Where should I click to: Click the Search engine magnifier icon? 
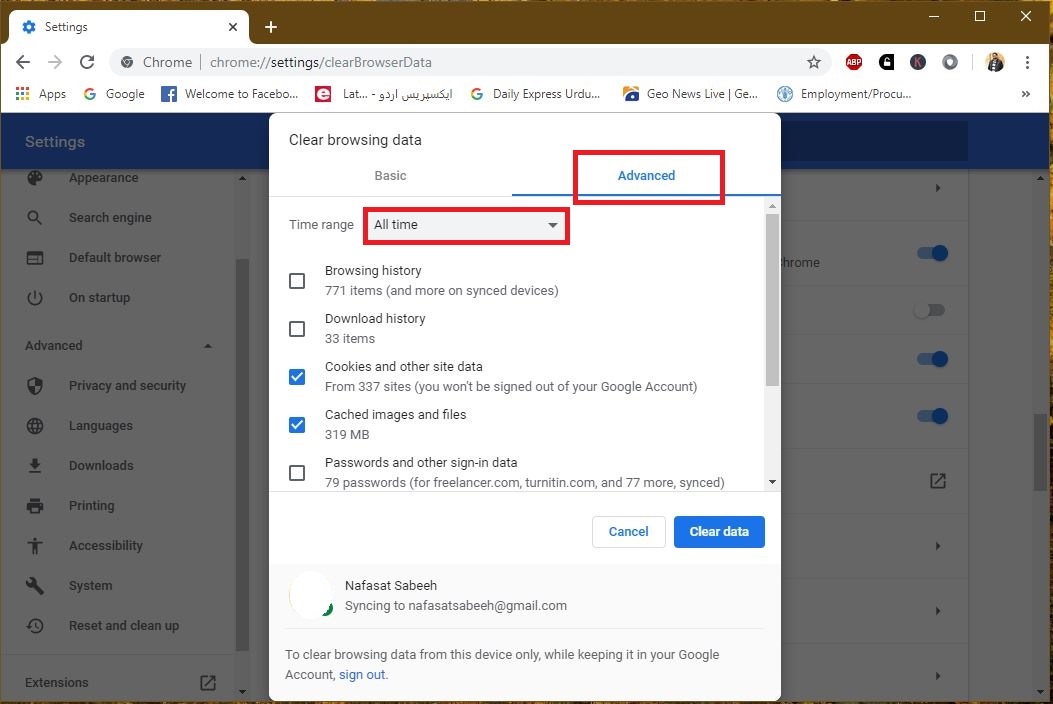click(x=35, y=218)
